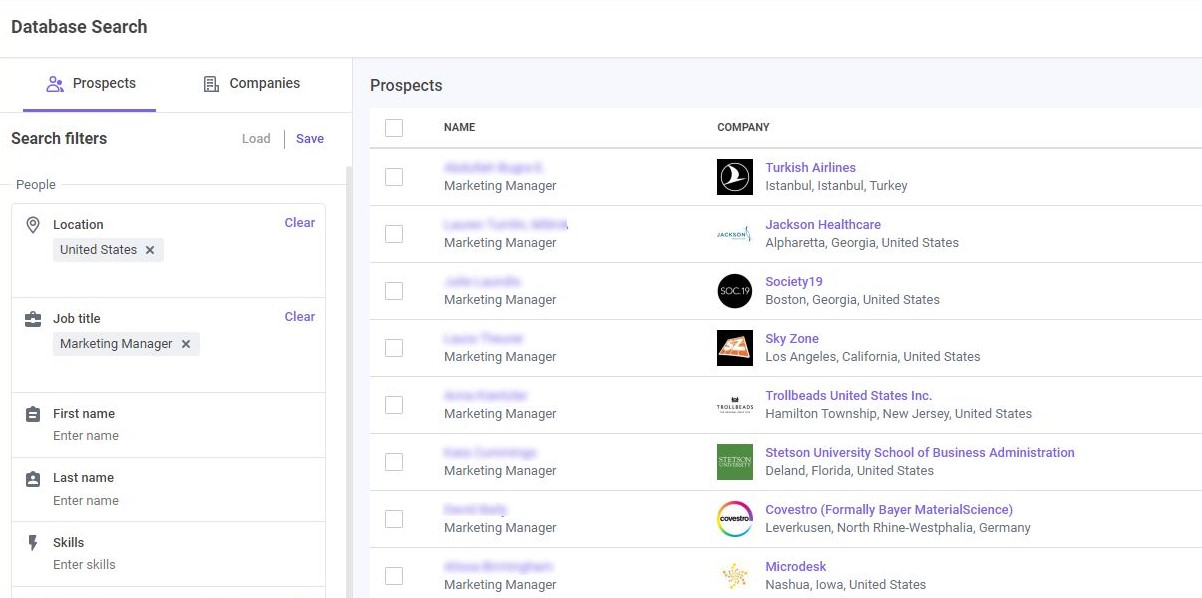The image size is (1202, 598).
Task: Tick the select-all checkbox in table header
Action: tap(394, 128)
